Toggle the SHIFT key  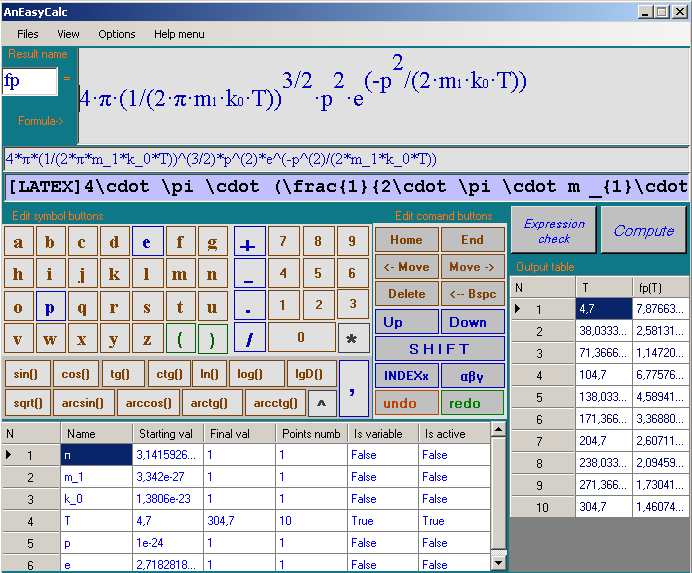click(439, 349)
